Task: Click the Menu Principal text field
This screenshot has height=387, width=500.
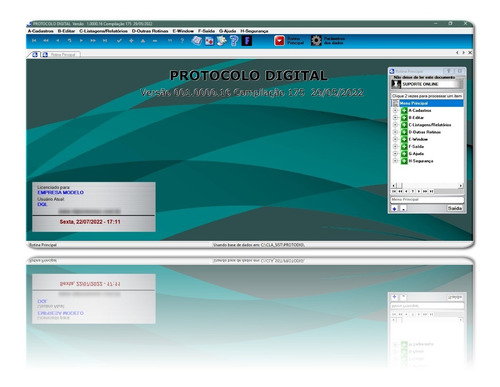Action: click(x=427, y=200)
